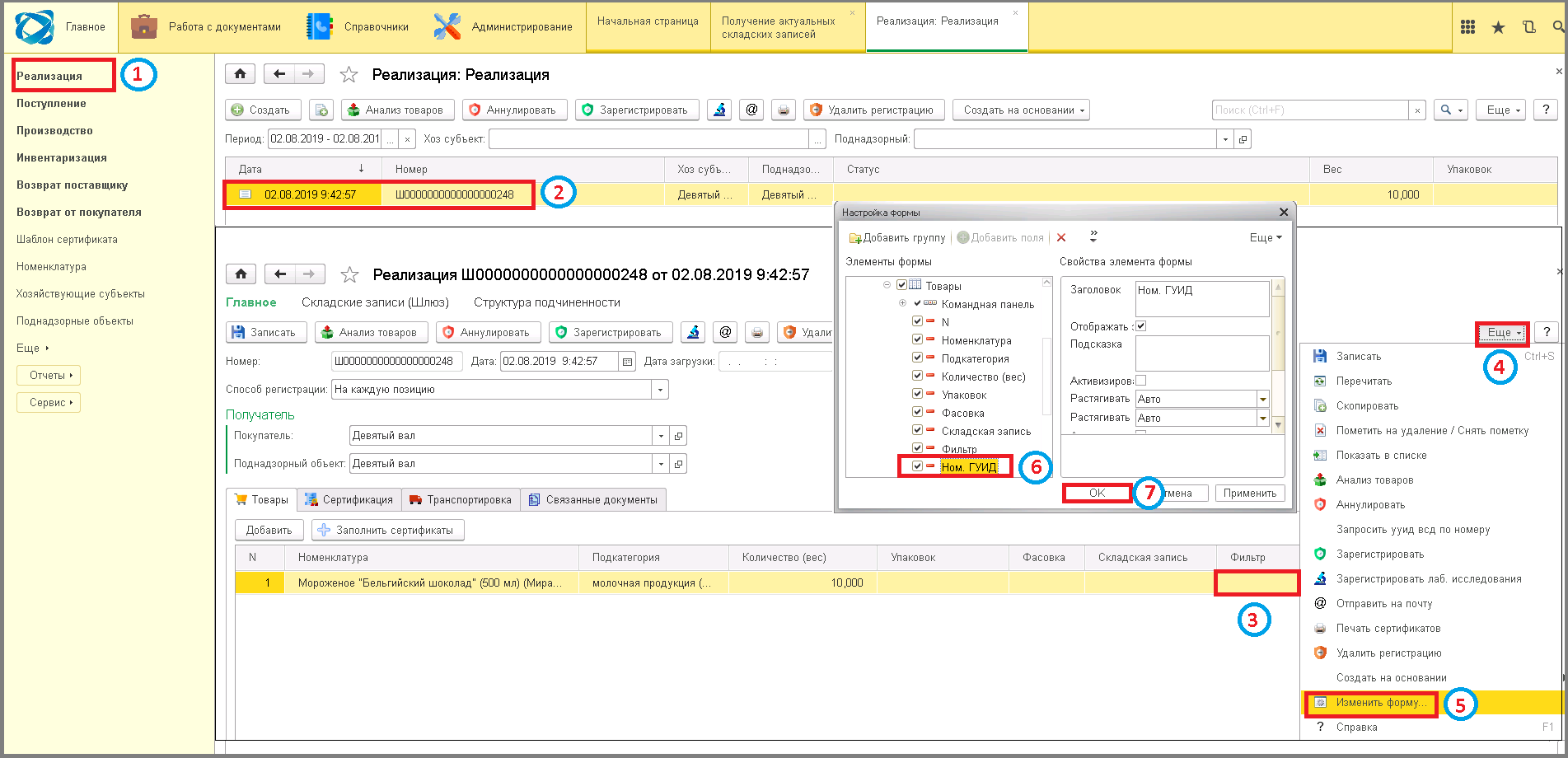Open the first Растягивать Авто dropdown
This screenshot has height=758, width=1568.
pyautogui.click(x=1262, y=399)
